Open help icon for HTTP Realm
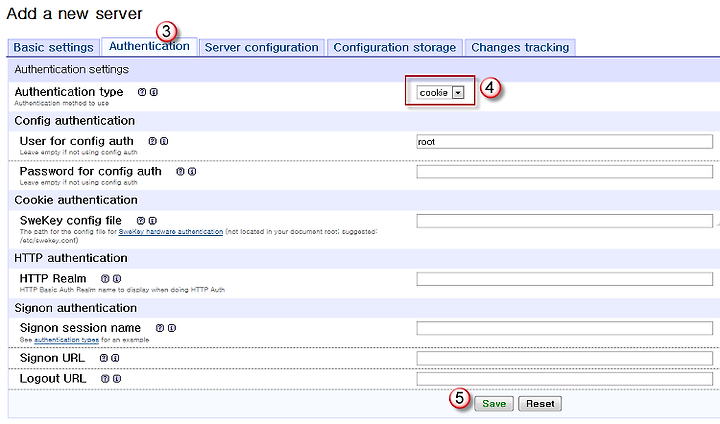Image resolution: width=720 pixels, height=424 pixels. [105, 278]
